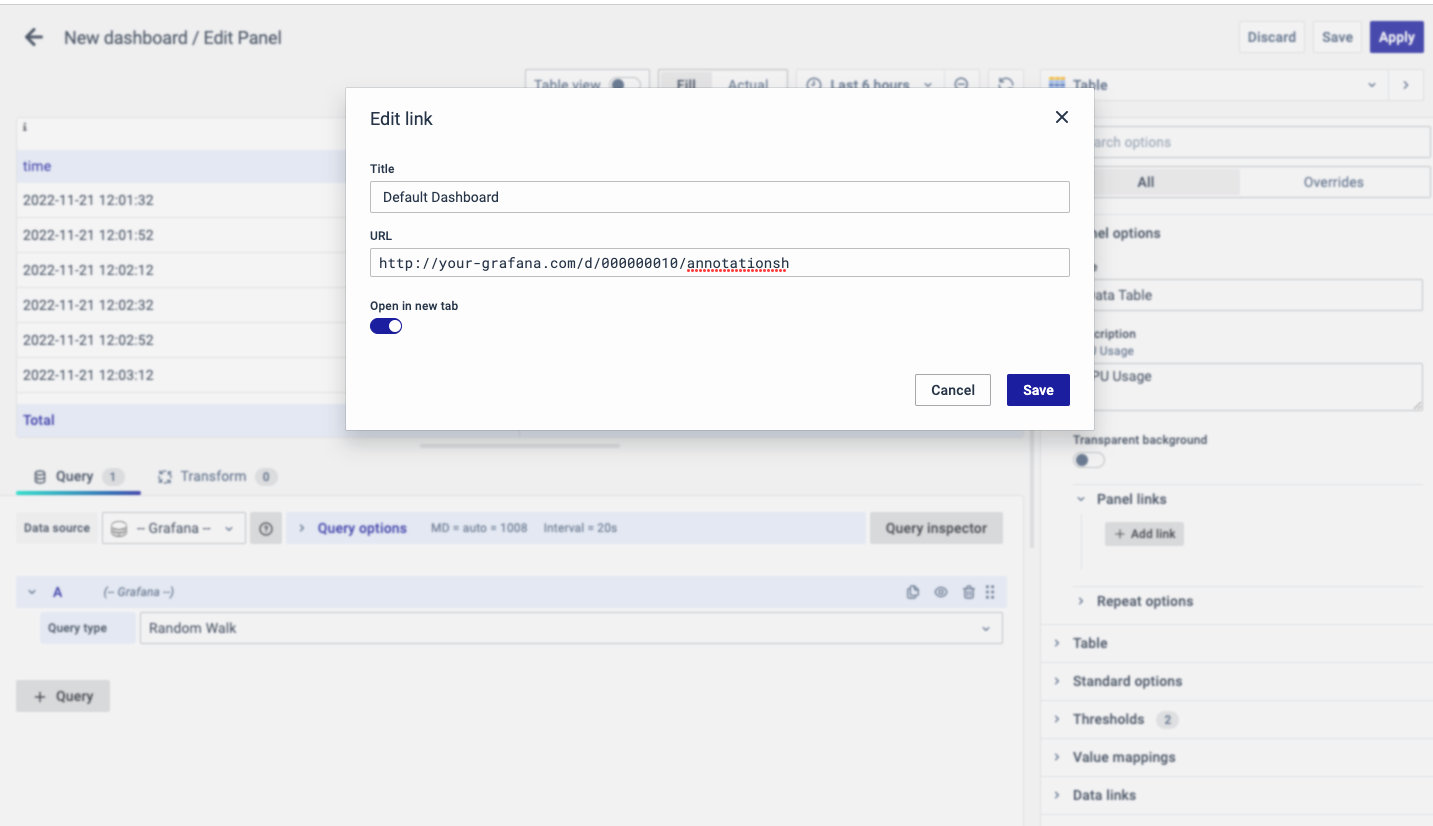This screenshot has width=1433, height=826.
Task: Click the data source help icon
Action: coord(266,528)
